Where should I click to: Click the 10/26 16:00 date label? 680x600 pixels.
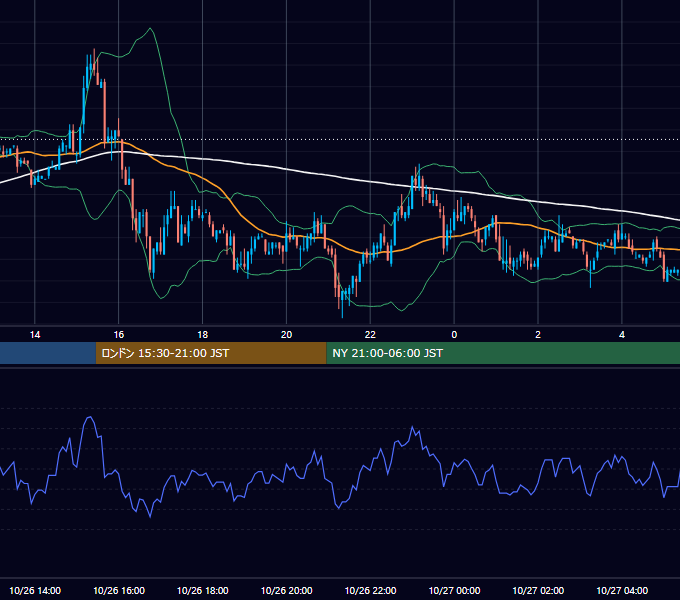(119, 590)
